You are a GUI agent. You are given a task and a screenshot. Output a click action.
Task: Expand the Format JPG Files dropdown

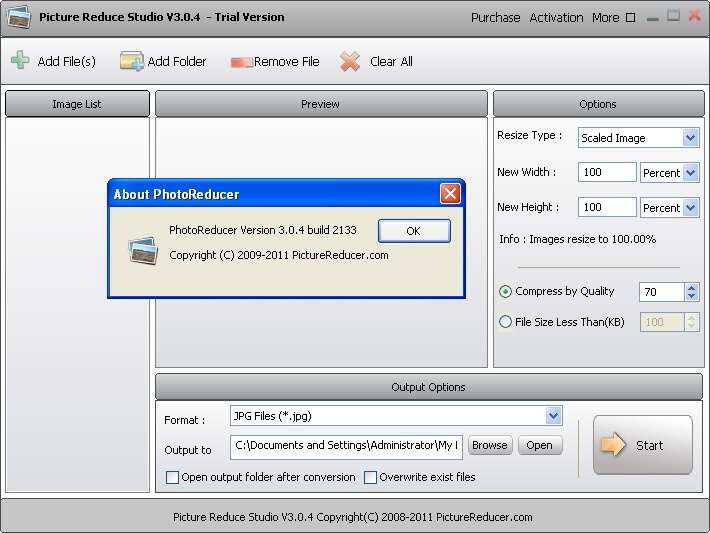pyautogui.click(x=553, y=416)
